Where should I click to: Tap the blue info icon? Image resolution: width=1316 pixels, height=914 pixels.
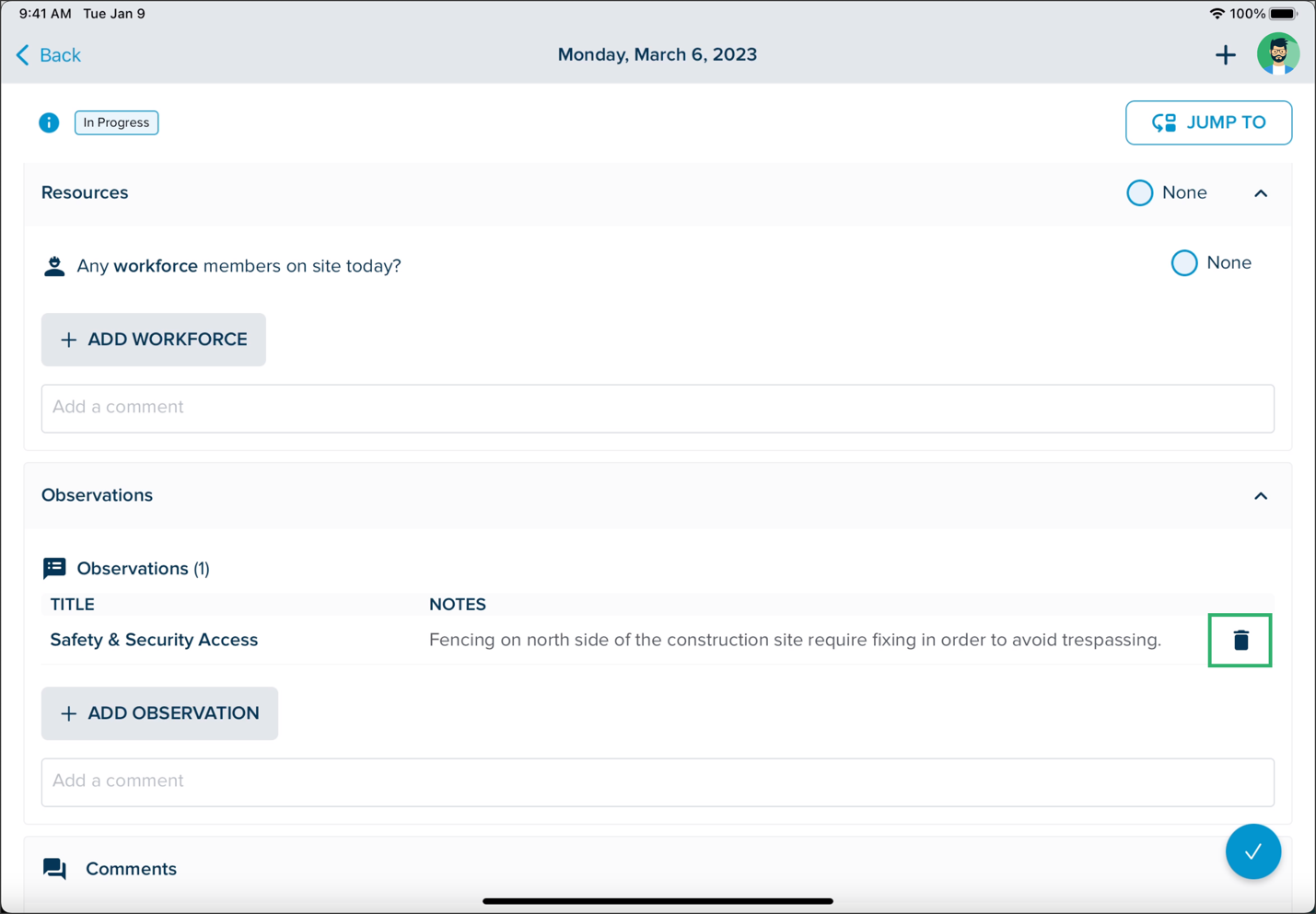coord(49,122)
